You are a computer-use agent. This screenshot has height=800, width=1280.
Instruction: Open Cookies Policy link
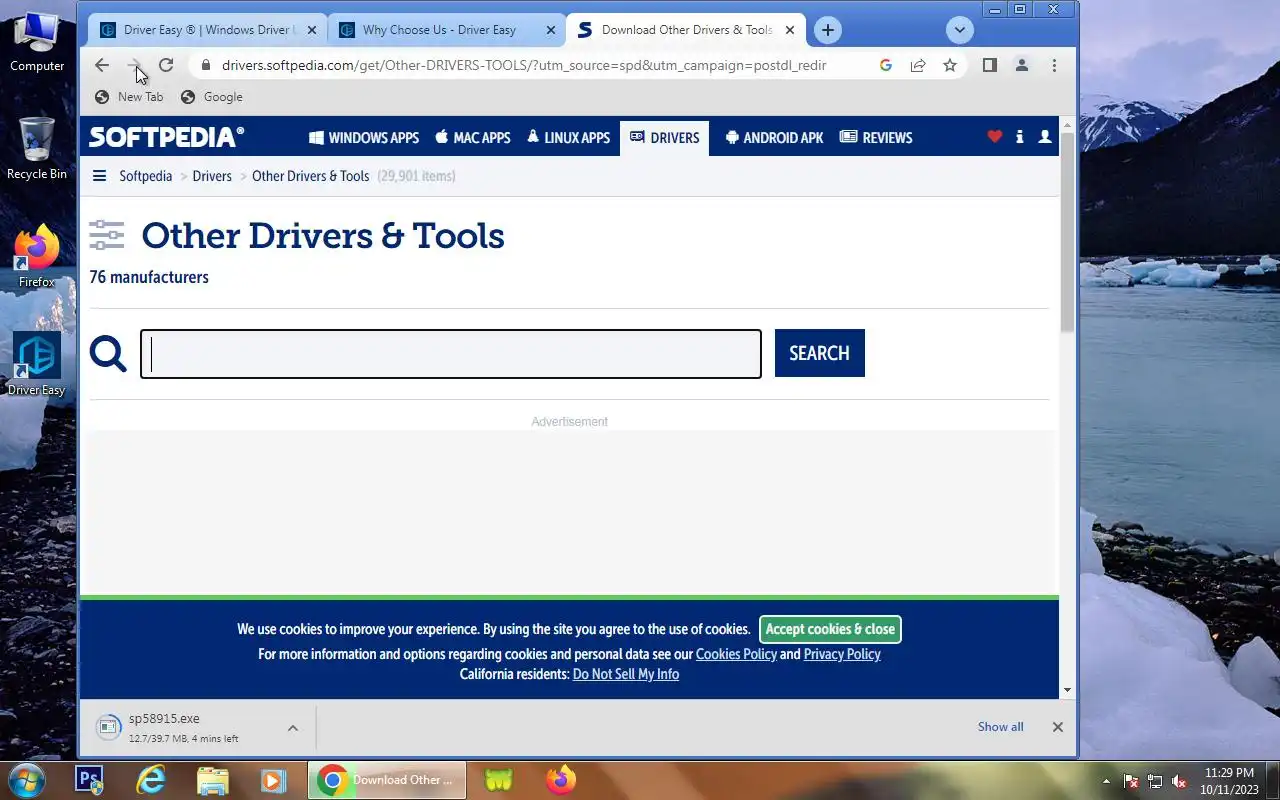click(736, 654)
